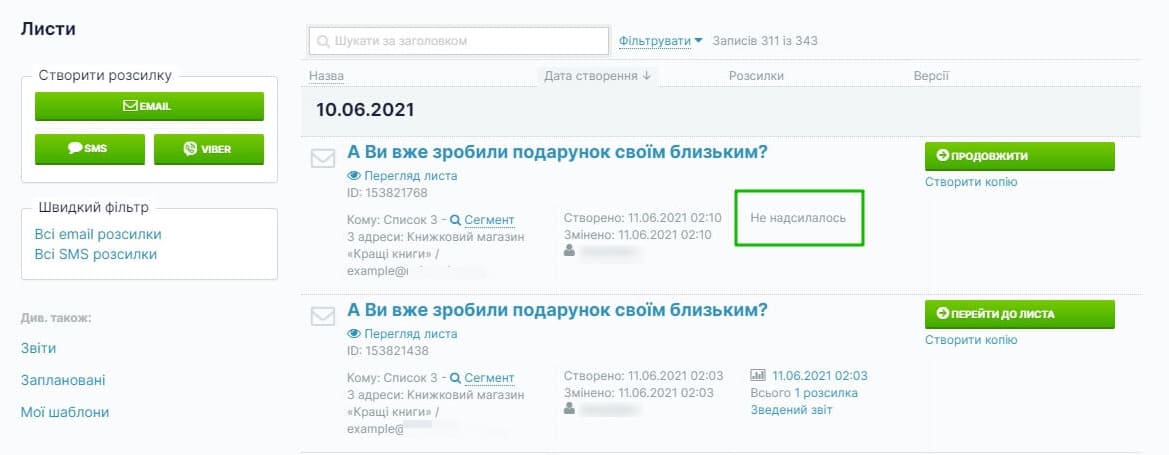Click the Версії column header
This screenshot has height=455, width=1169.
(931, 76)
